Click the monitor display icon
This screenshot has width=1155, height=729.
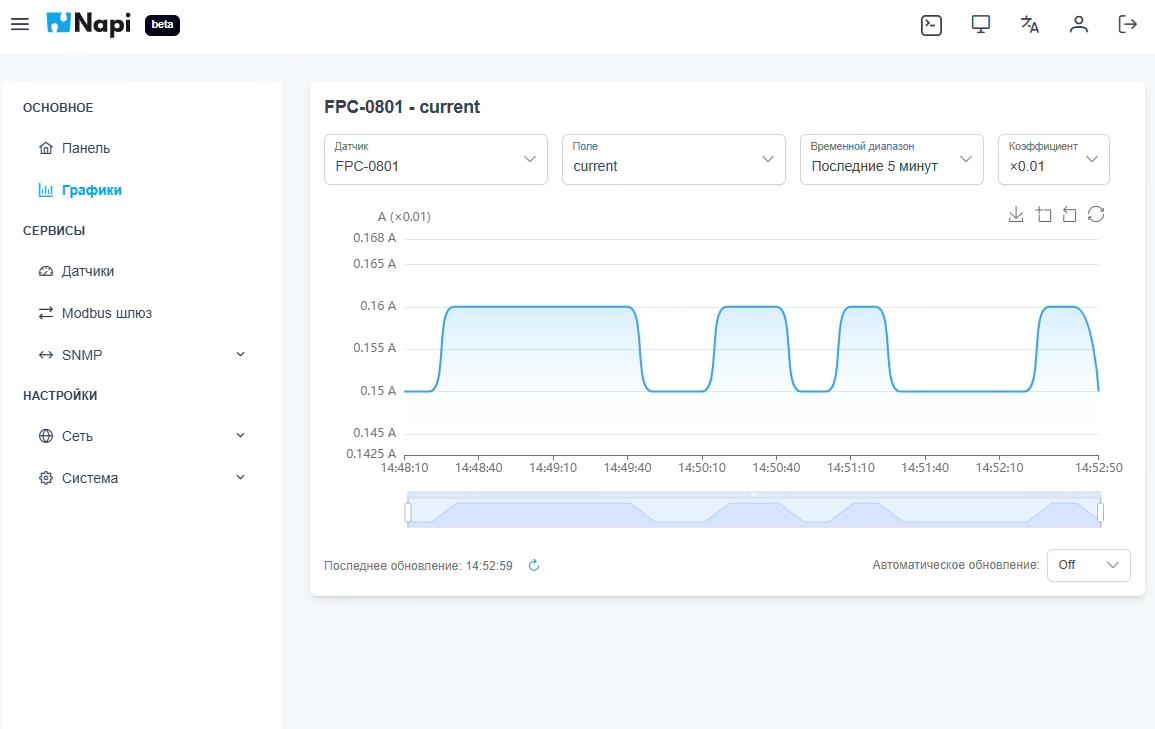tap(981, 25)
